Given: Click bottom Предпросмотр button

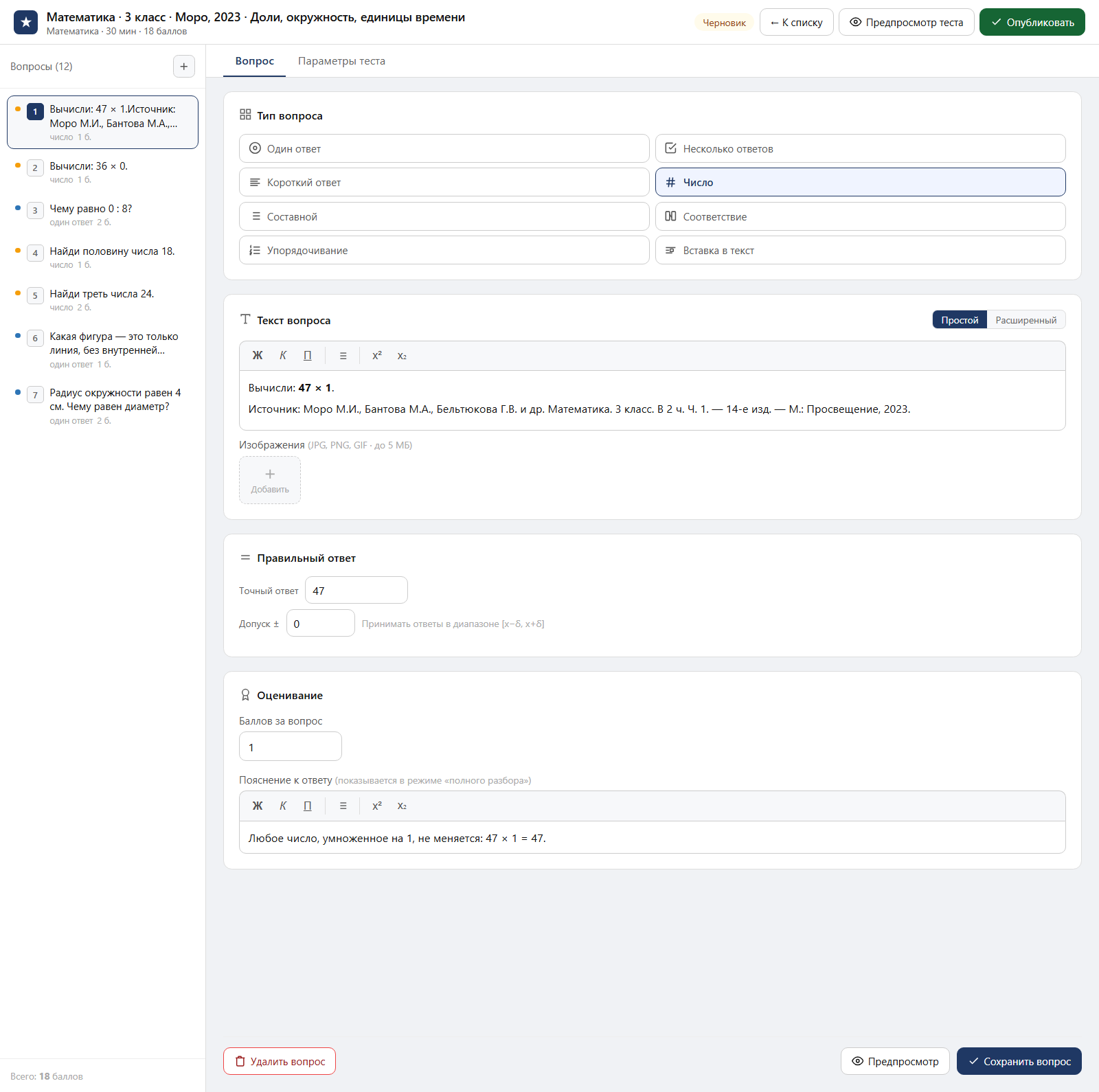Looking at the screenshot, I should pyautogui.click(x=895, y=1061).
